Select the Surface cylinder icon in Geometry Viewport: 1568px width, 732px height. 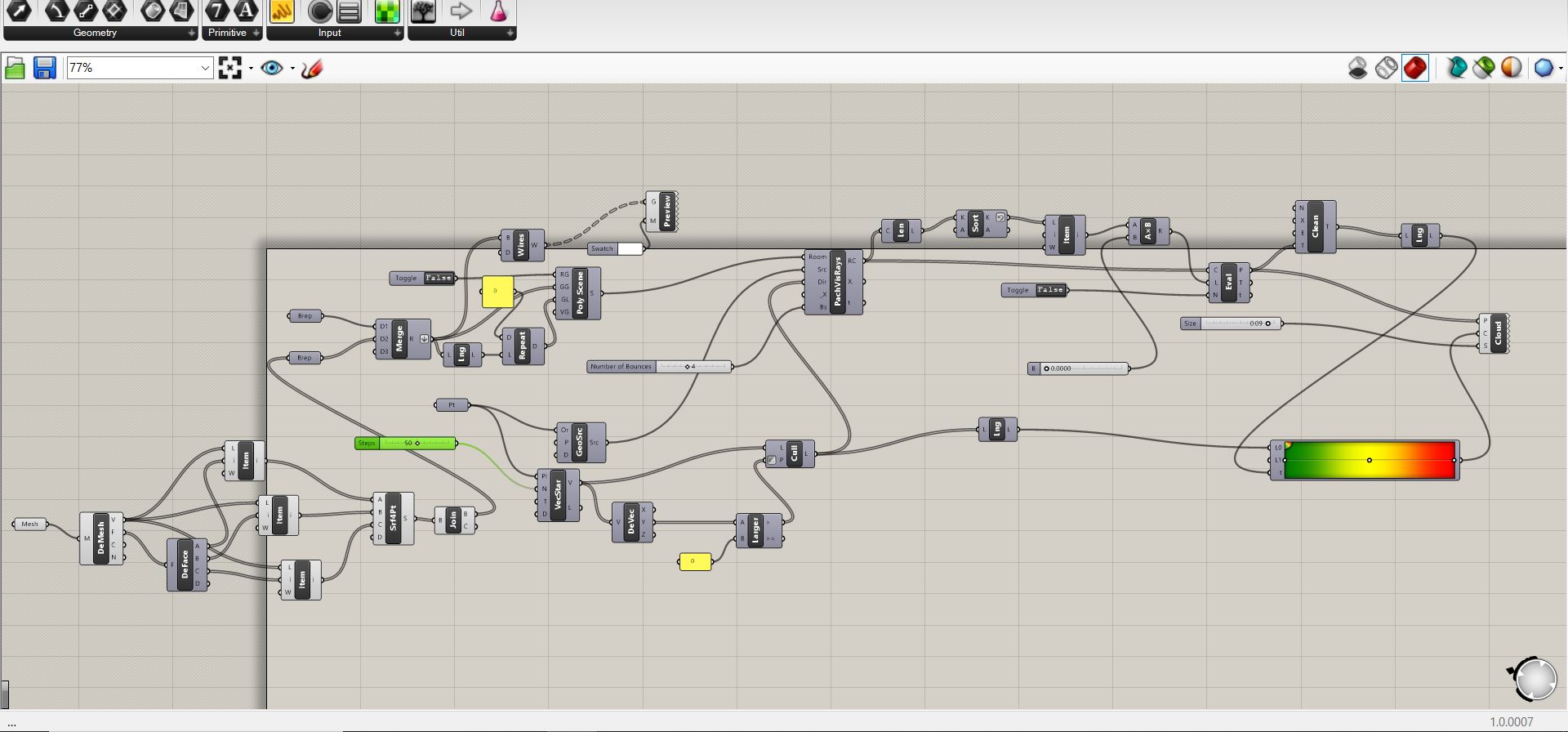pyautogui.click(x=153, y=11)
